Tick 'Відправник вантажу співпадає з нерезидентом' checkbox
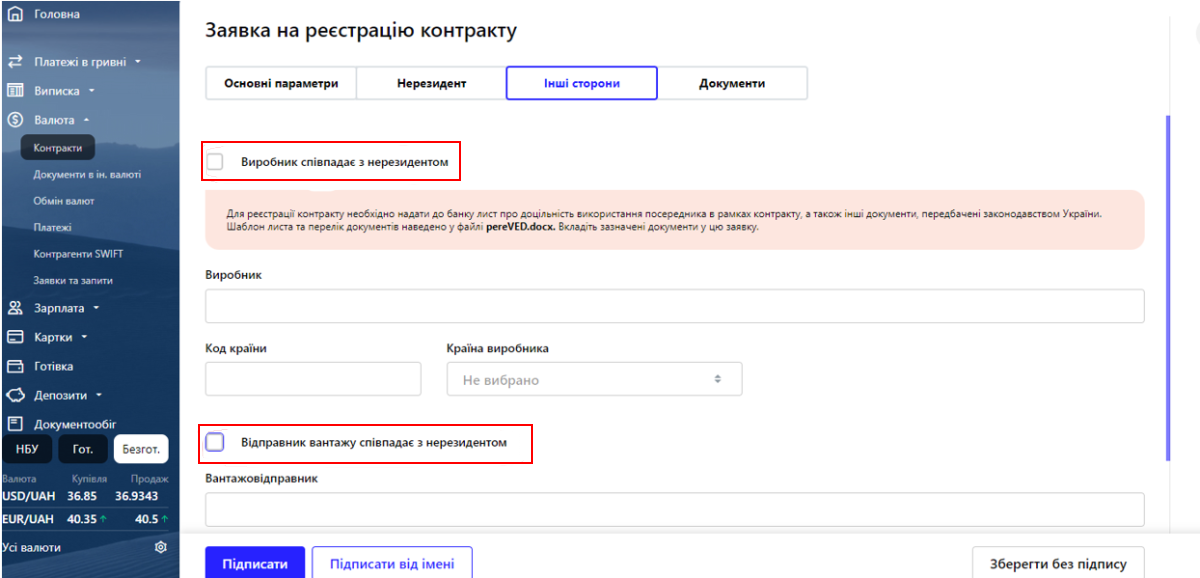 [215, 442]
